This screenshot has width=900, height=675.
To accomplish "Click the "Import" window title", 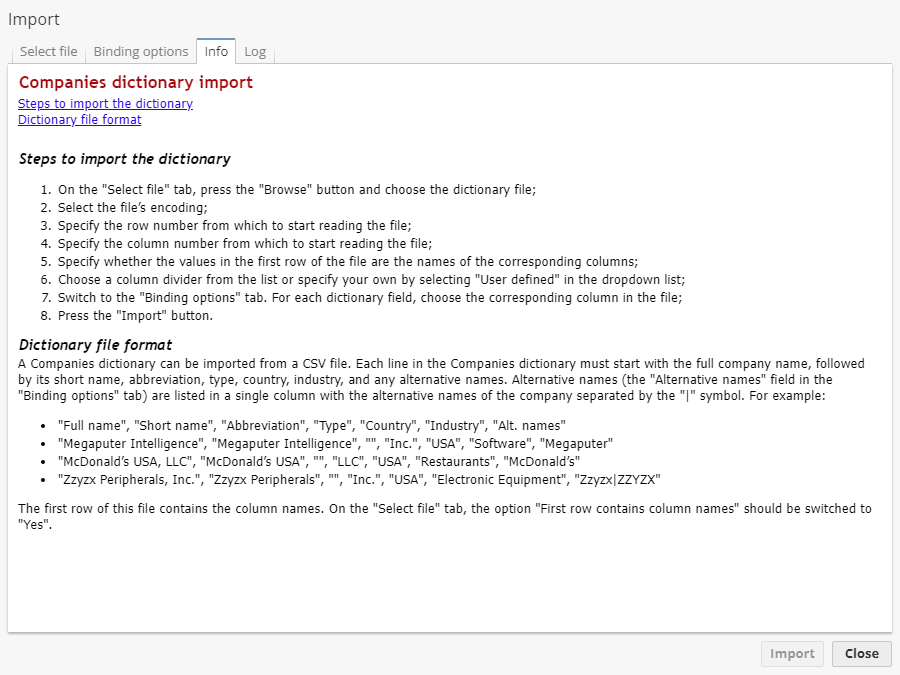I will coord(34,19).
